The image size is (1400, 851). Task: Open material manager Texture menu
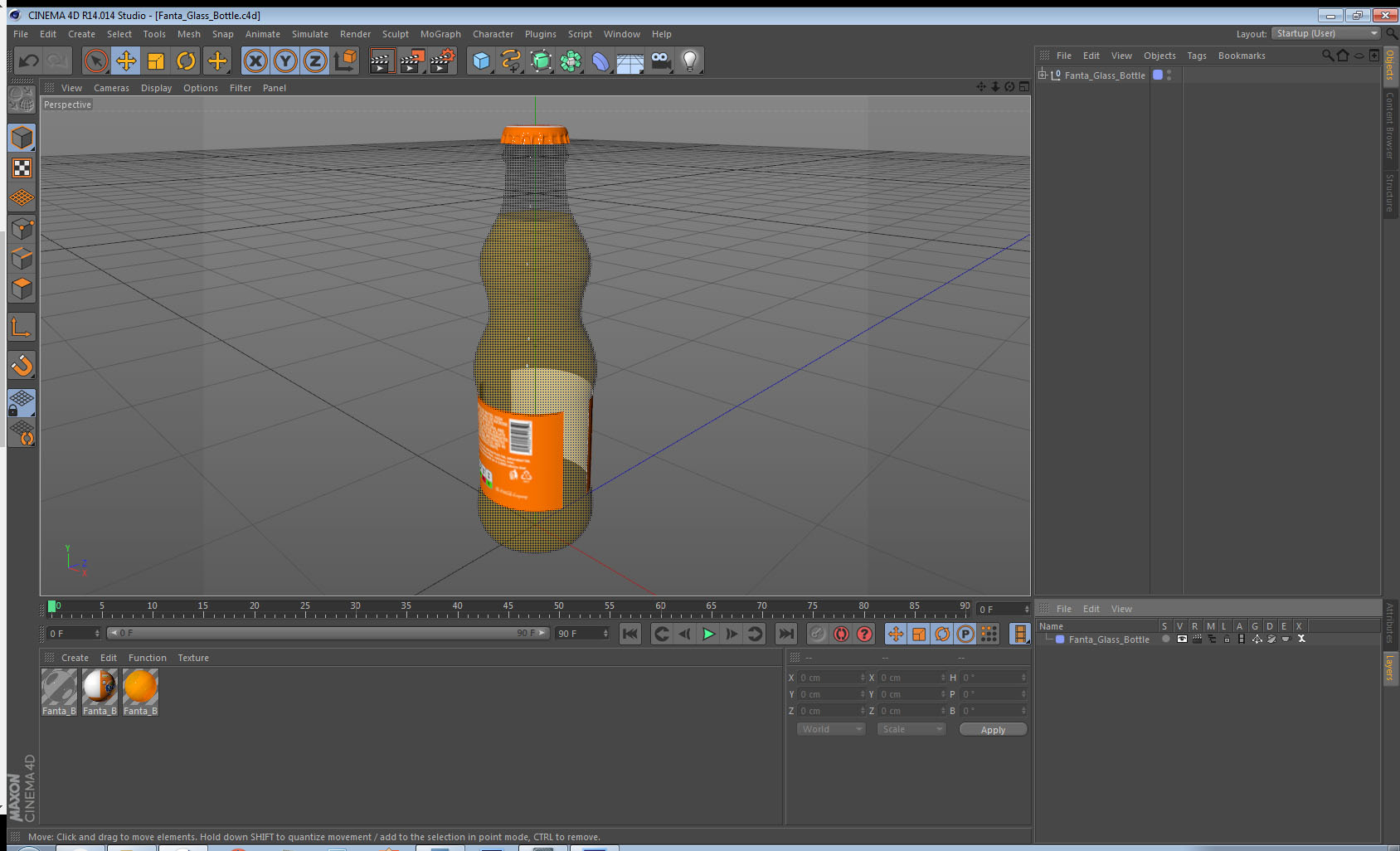click(193, 658)
